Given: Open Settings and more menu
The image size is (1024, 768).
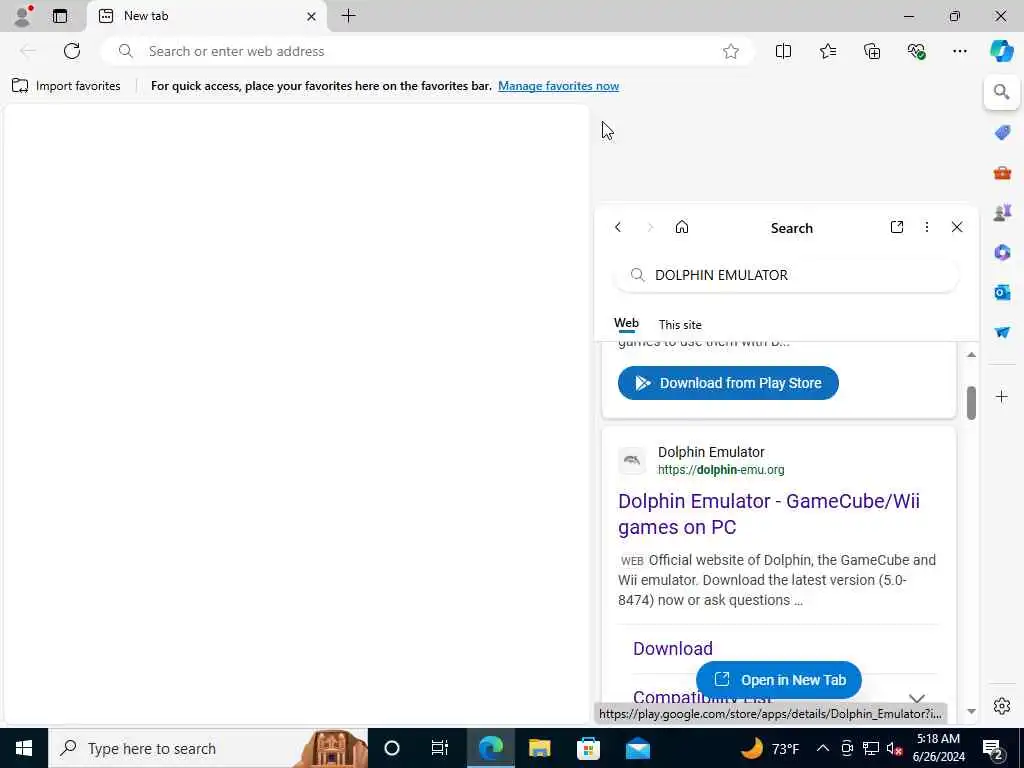Looking at the screenshot, I should [x=959, y=51].
